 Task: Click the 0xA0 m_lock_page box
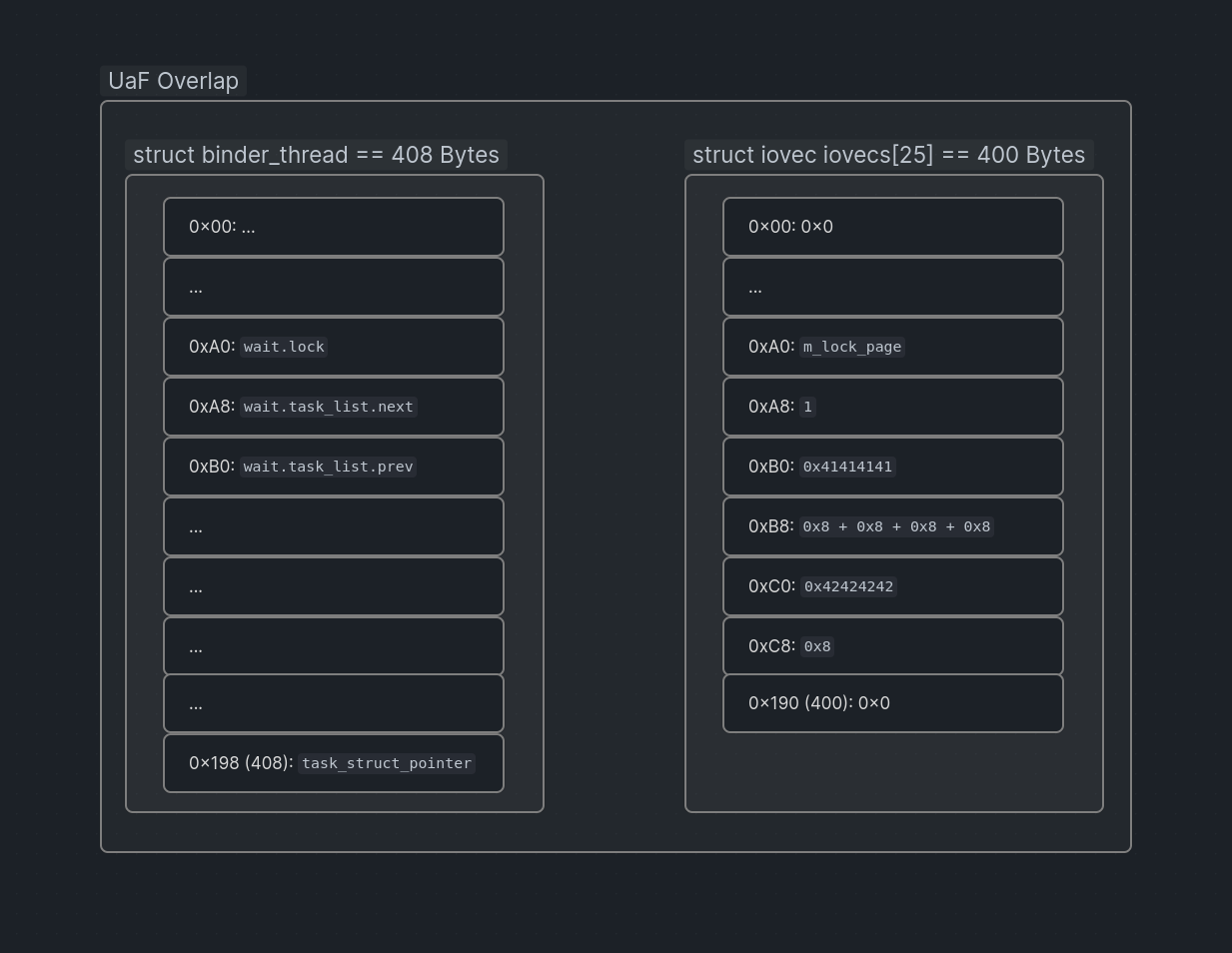(893, 347)
